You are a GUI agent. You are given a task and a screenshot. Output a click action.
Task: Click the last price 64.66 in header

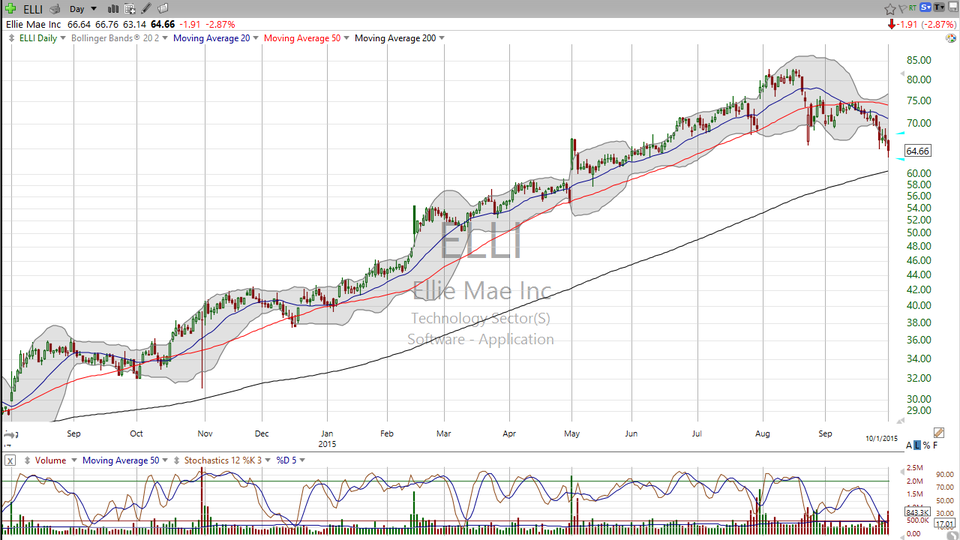(x=163, y=24)
